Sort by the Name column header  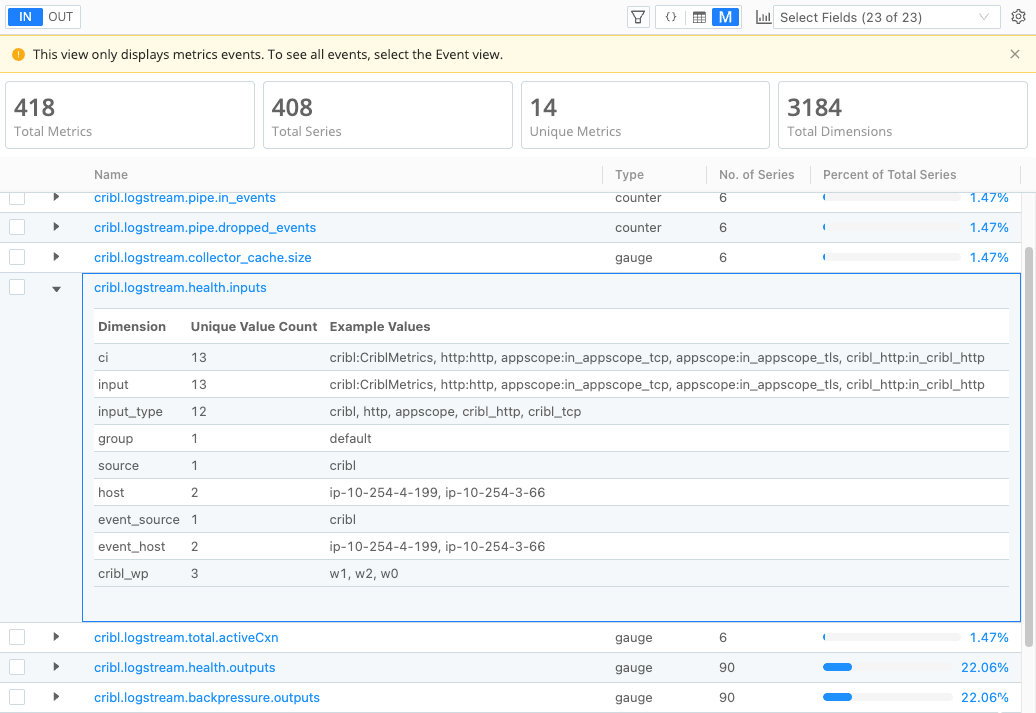(x=111, y=174)
